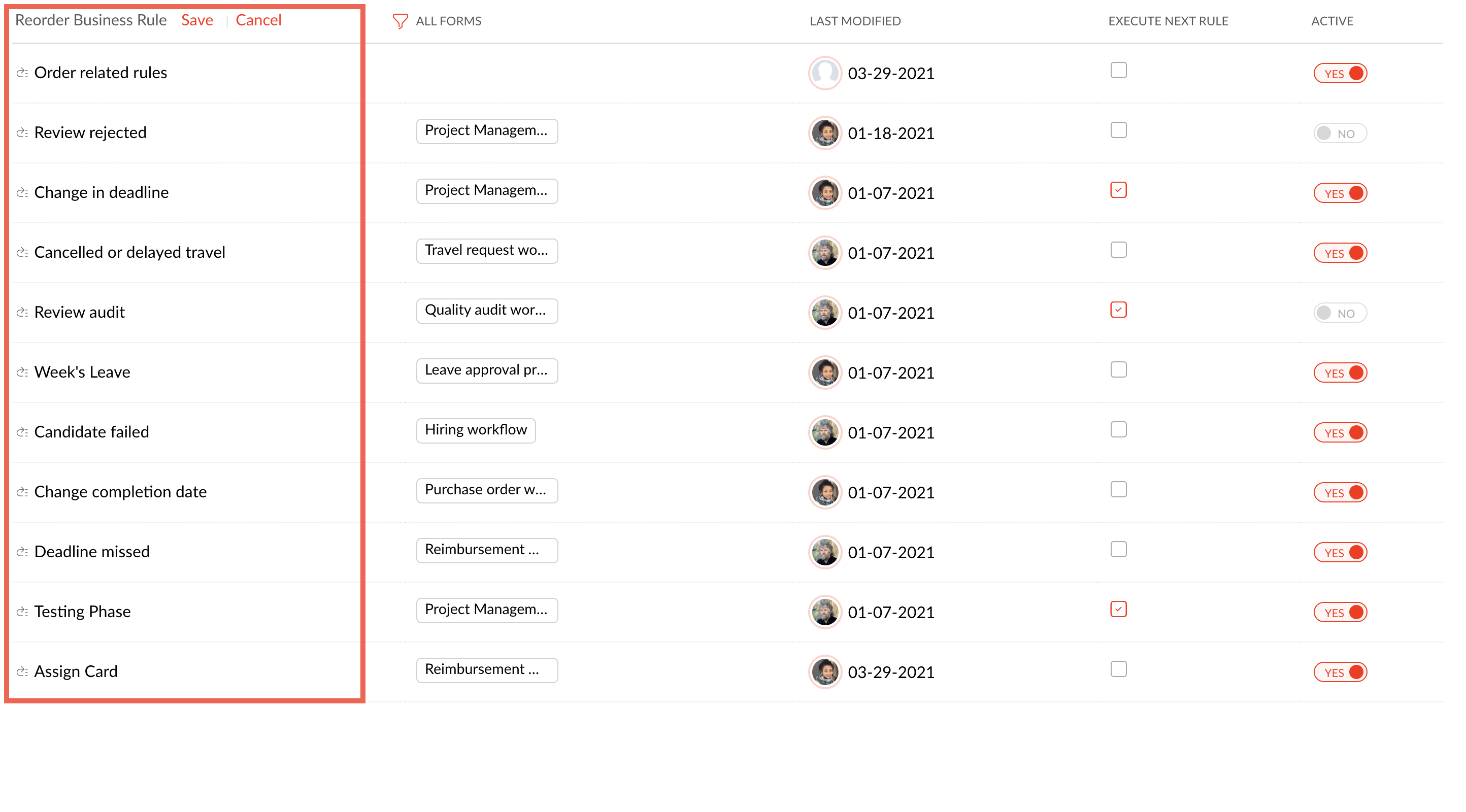Image resolution: width=1466 pixels, height=812 pixels.
Task: Select the Cancelled or delayed travel rule
Action: (x=130, y=252)
